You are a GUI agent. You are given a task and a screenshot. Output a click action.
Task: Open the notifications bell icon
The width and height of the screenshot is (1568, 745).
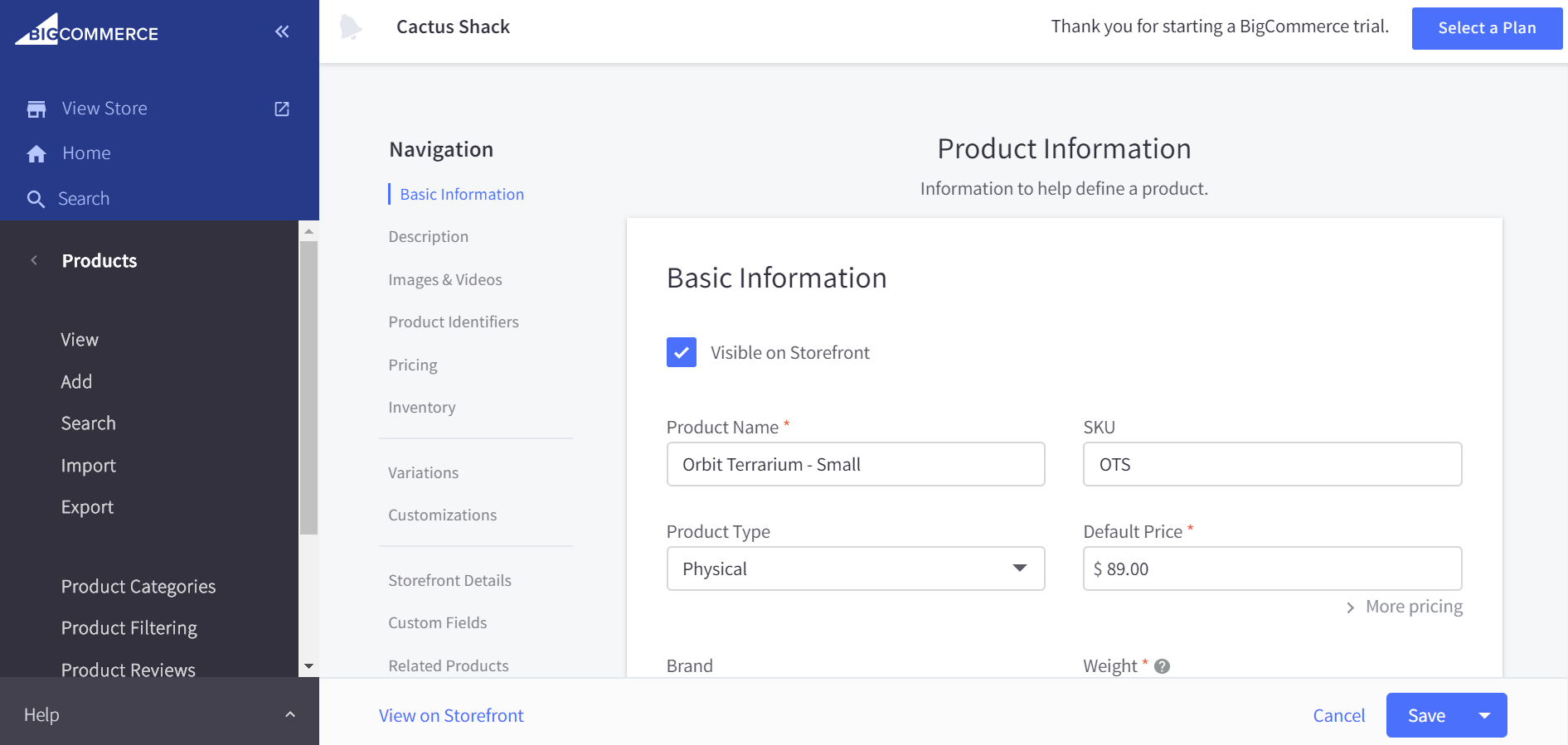tap(351, 27)
